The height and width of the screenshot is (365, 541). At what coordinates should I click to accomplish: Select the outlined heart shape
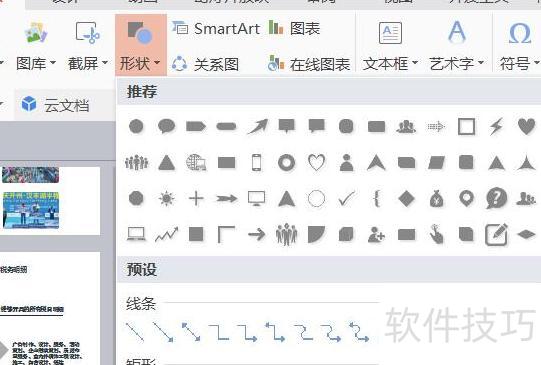click(316, 162)
